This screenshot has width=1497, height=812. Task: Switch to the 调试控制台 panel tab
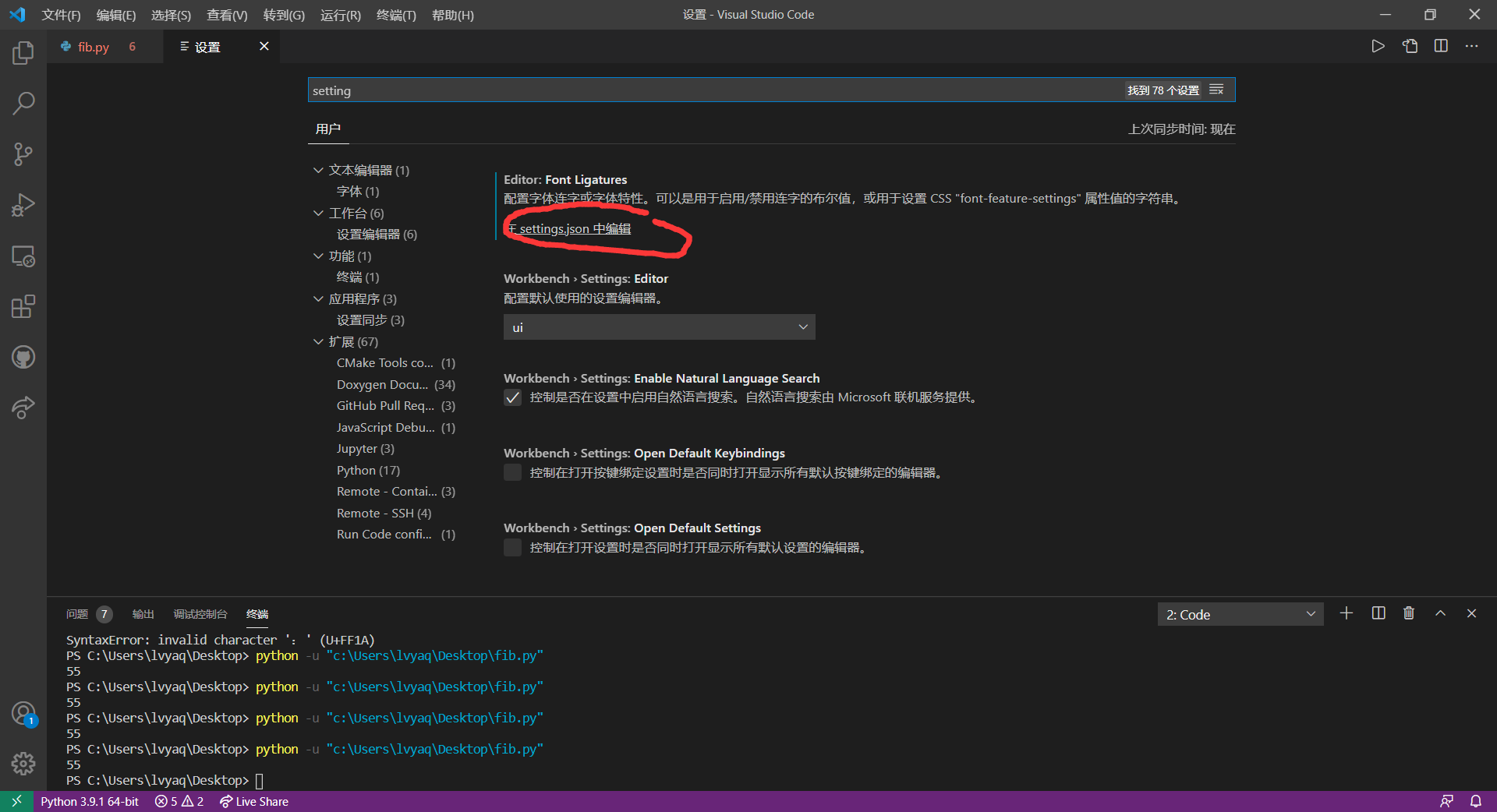[x=200, y=614]
